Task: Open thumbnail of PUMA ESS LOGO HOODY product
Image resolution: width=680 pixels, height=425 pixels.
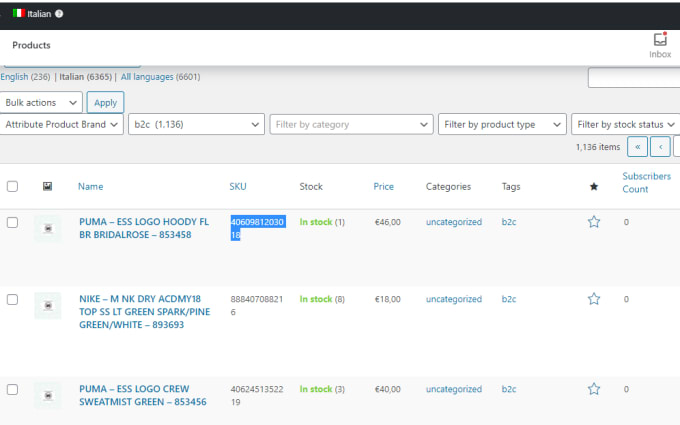Action: [x=48, y=229]
